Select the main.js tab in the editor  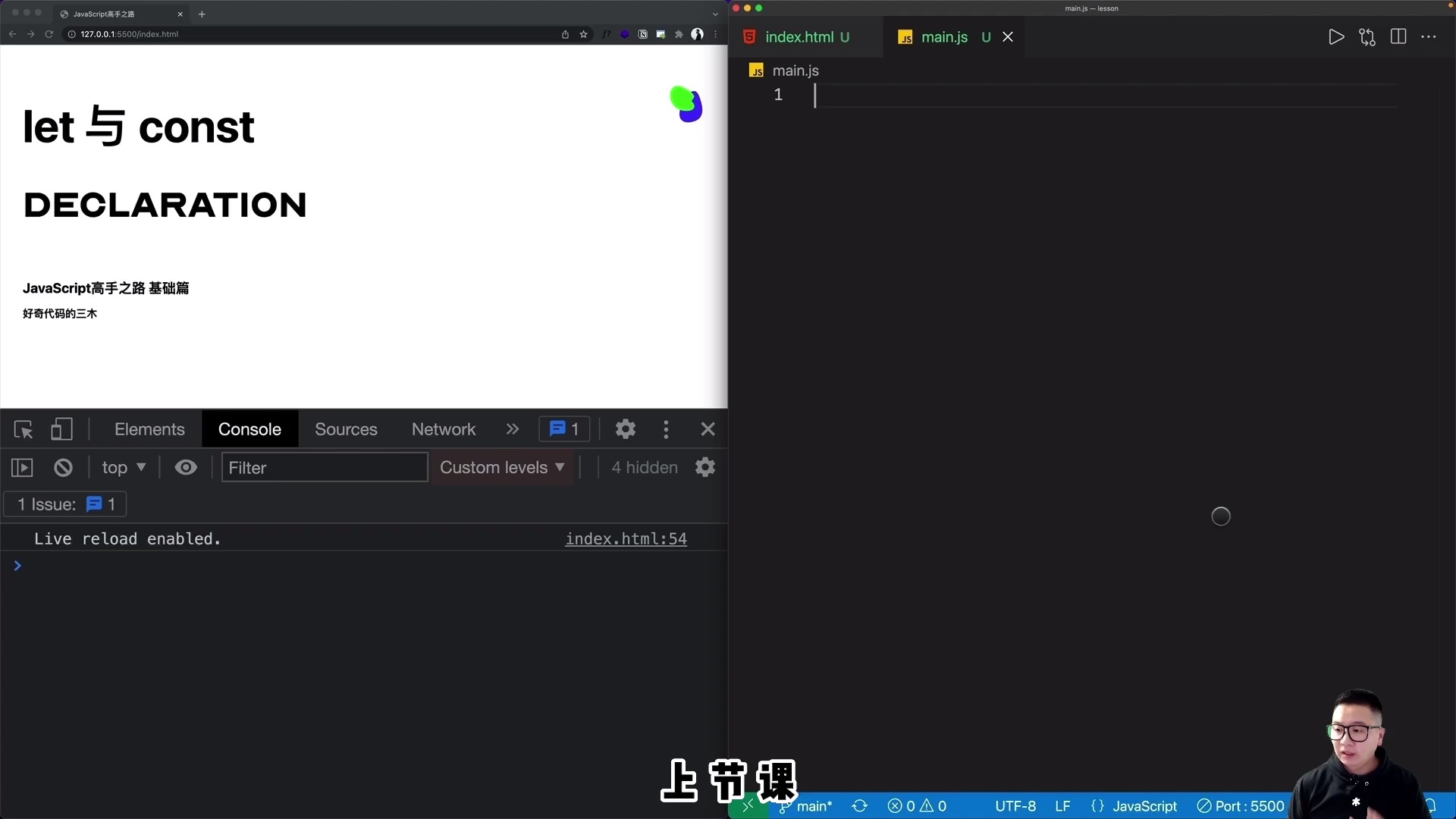tap(944, 36)
